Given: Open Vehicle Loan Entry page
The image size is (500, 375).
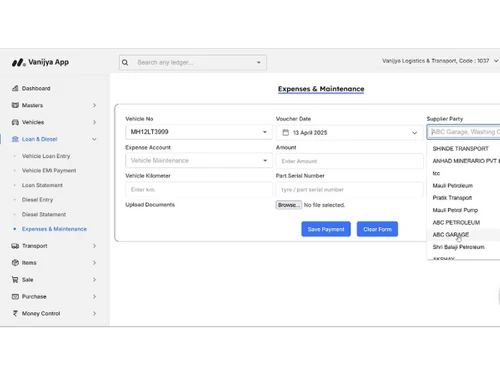Looking at the screenshot, I should point(46,156).
